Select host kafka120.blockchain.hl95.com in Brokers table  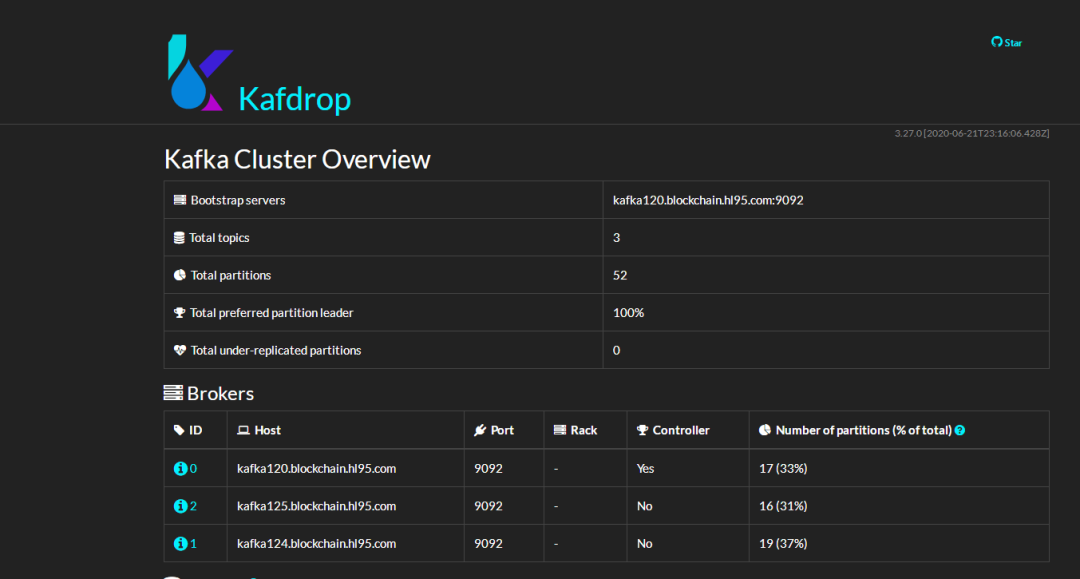pos(316,469)
